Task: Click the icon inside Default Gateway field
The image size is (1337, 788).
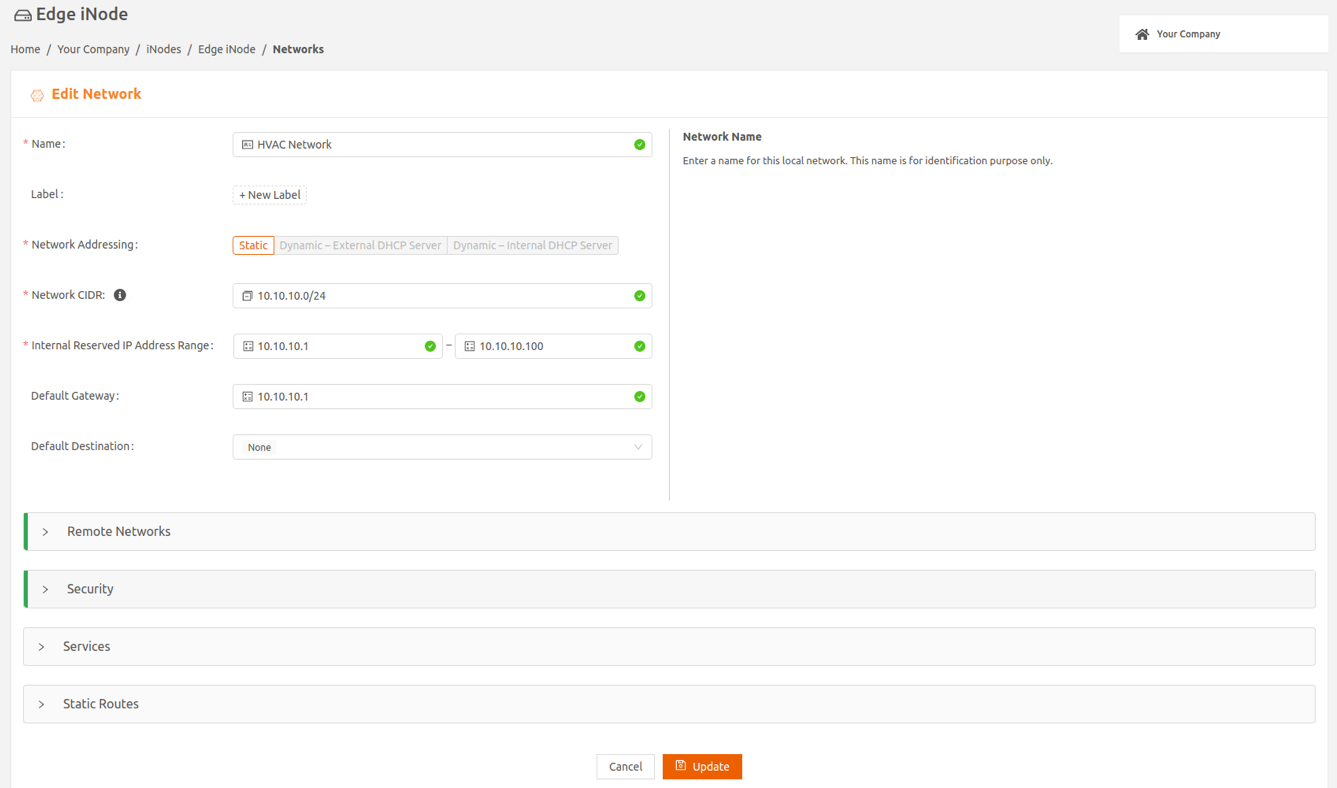Action: (x=247, y=397)
